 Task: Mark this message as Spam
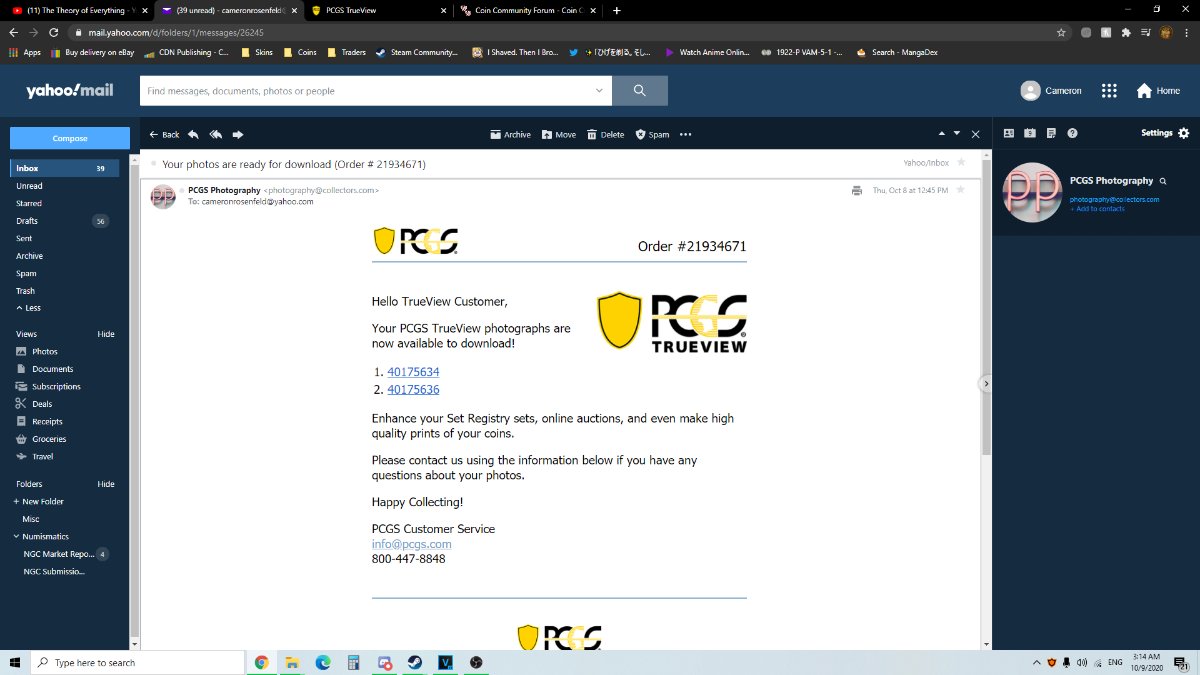point(652,134)
